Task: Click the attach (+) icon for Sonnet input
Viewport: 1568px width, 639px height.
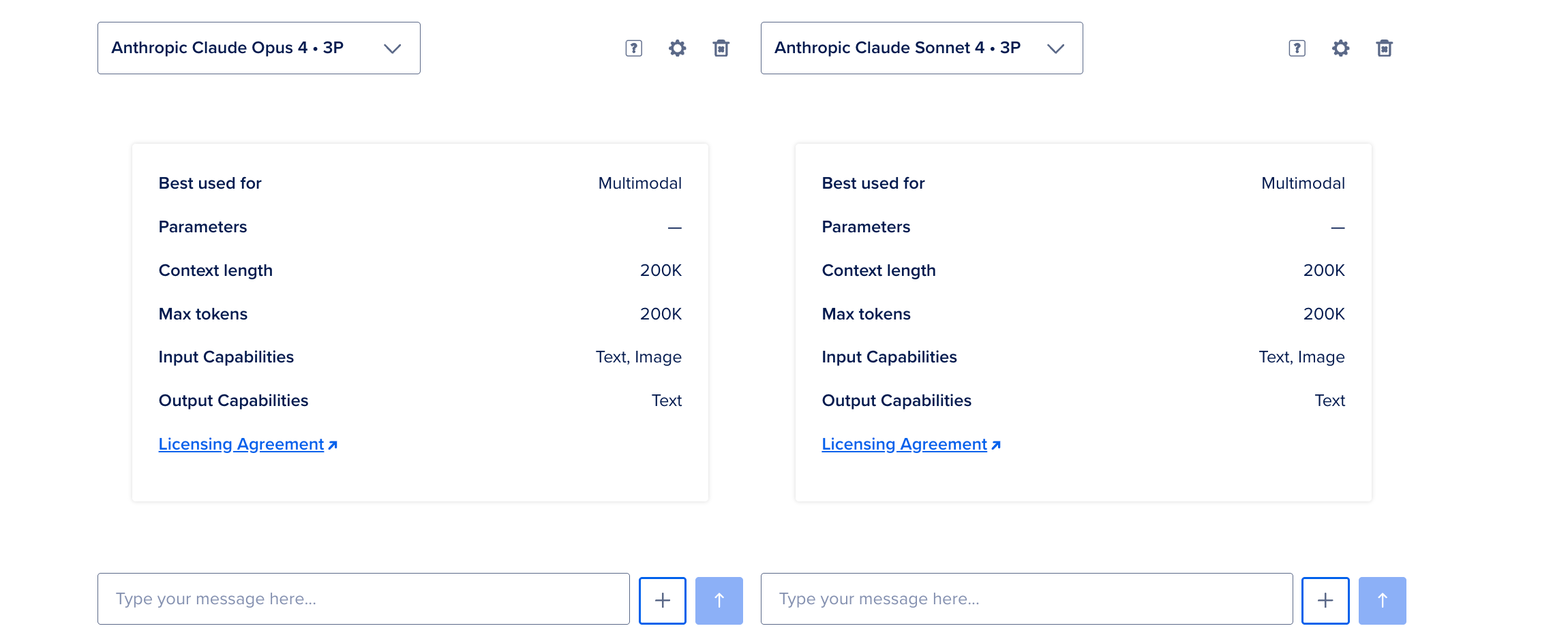Action: coord(1325,599)
